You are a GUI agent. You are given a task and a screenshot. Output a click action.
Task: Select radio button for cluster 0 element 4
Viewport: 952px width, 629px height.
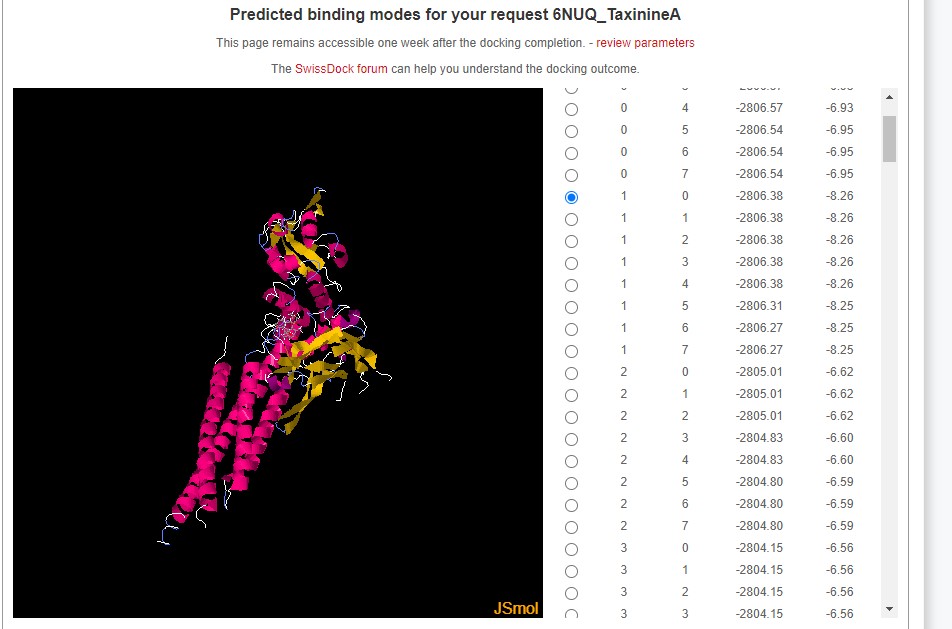tap(571, 109)
